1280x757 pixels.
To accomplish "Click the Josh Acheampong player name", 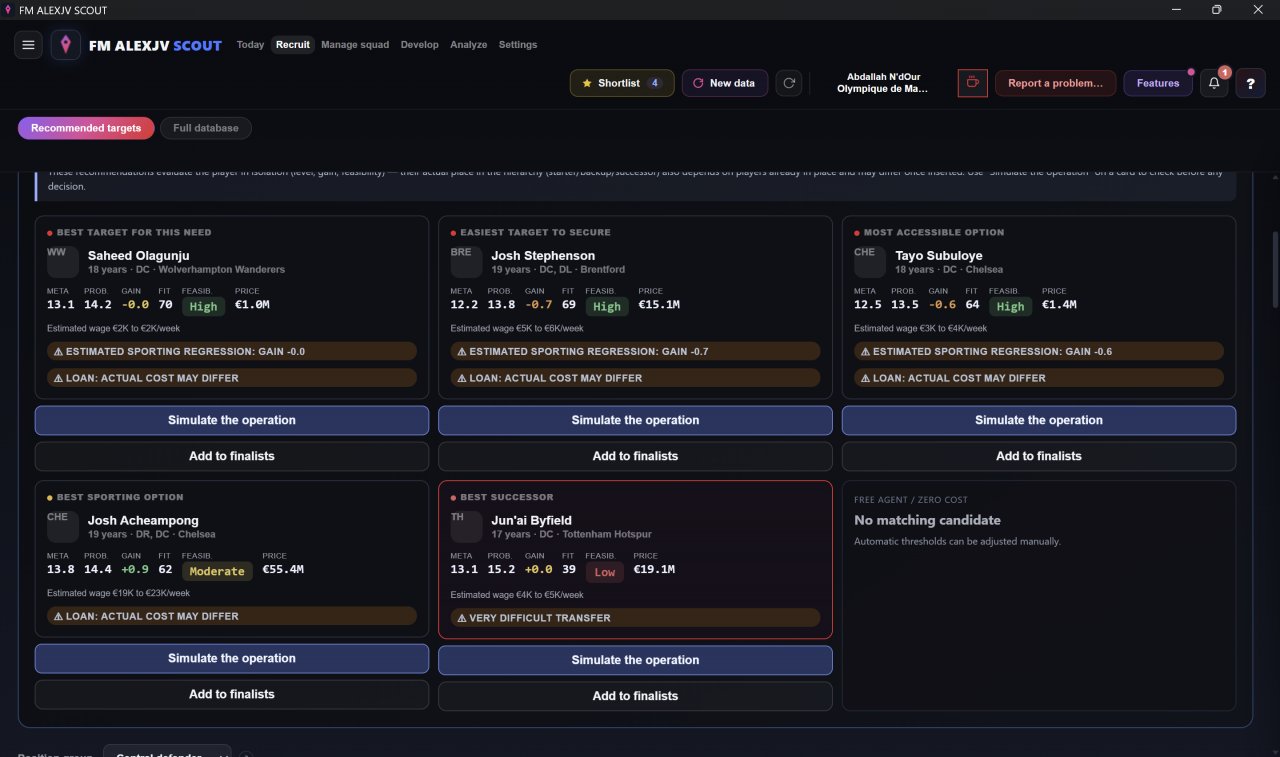I will 143,521.
